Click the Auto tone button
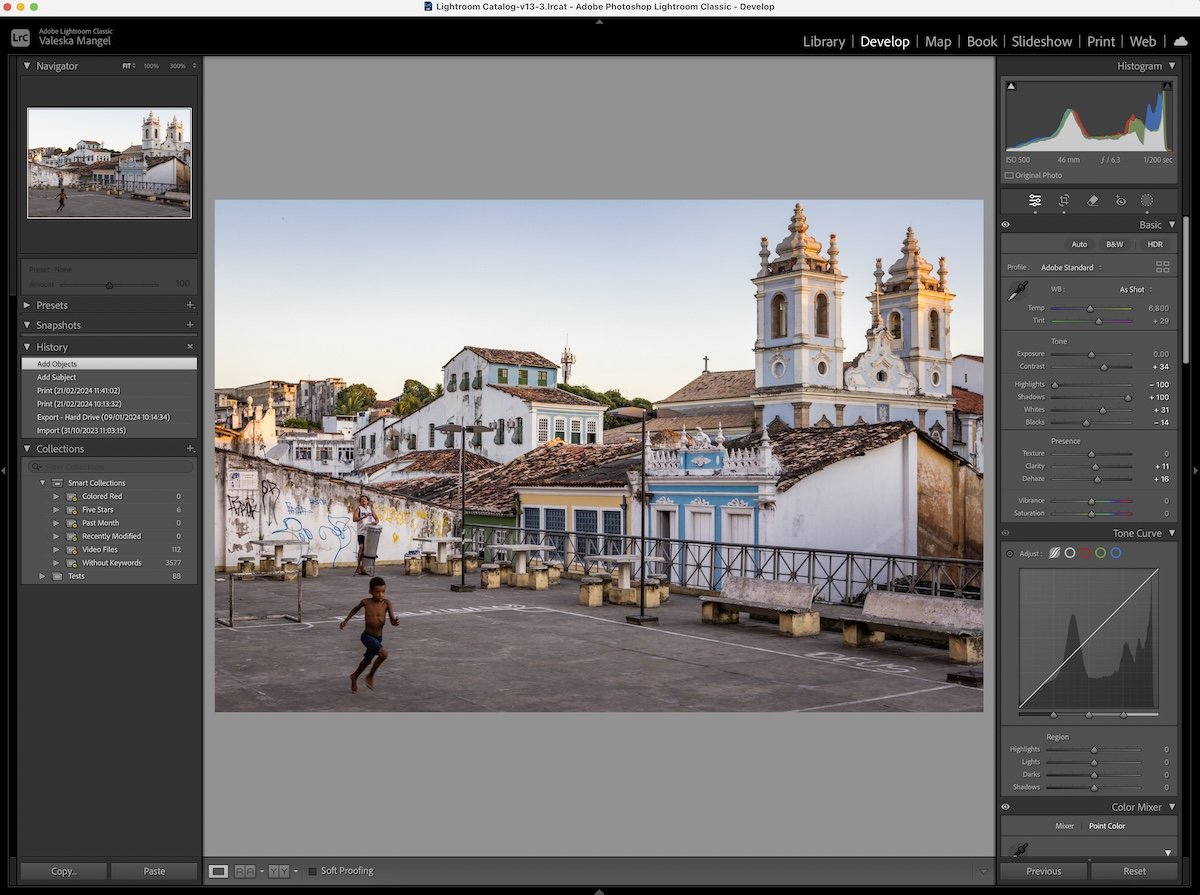1200x895 pixels. click(1079, 244)
